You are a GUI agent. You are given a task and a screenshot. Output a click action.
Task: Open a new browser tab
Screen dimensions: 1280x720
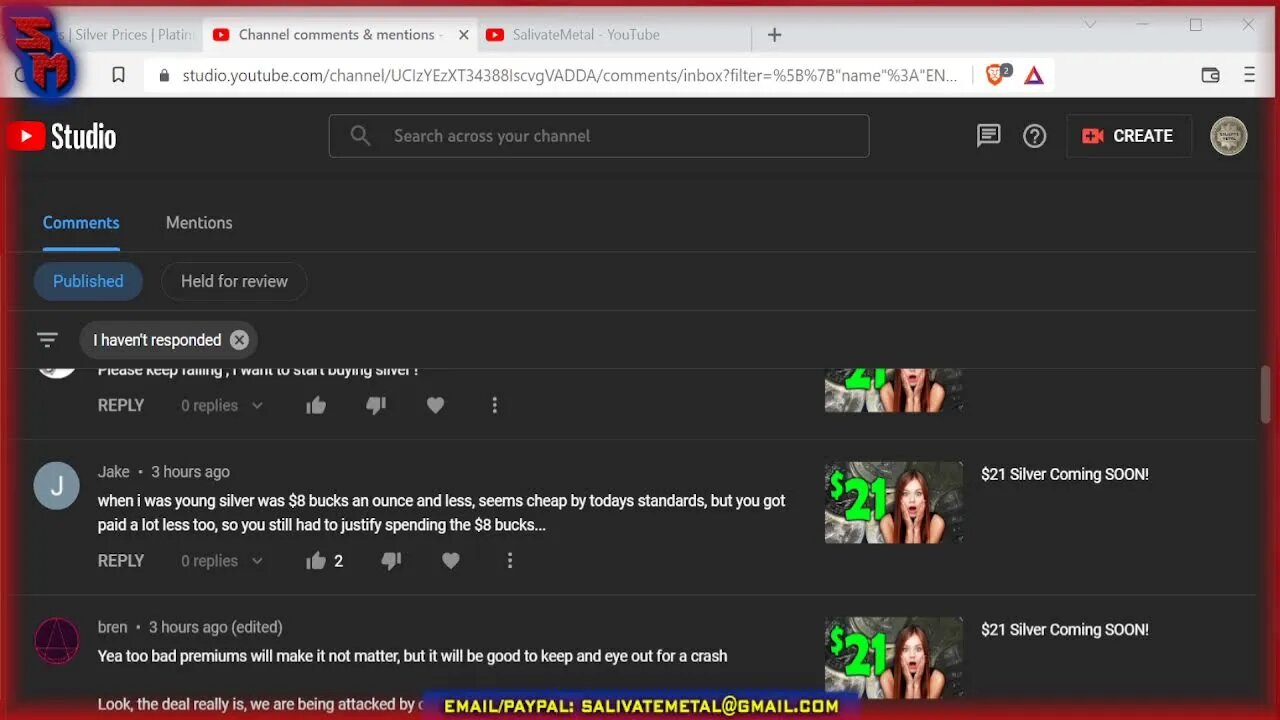pyautogui.click(x=774, y=35)
